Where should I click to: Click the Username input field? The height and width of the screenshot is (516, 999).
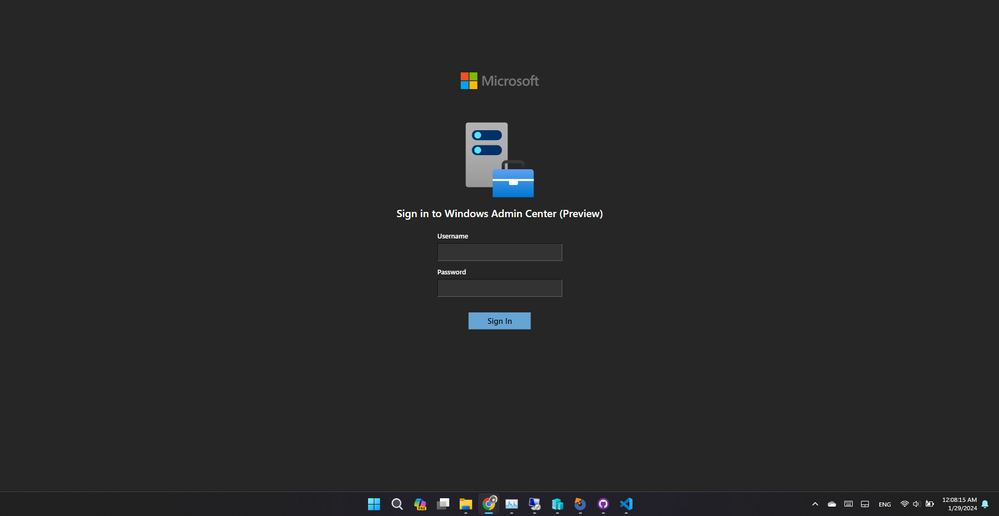click(x=500, y=252)
